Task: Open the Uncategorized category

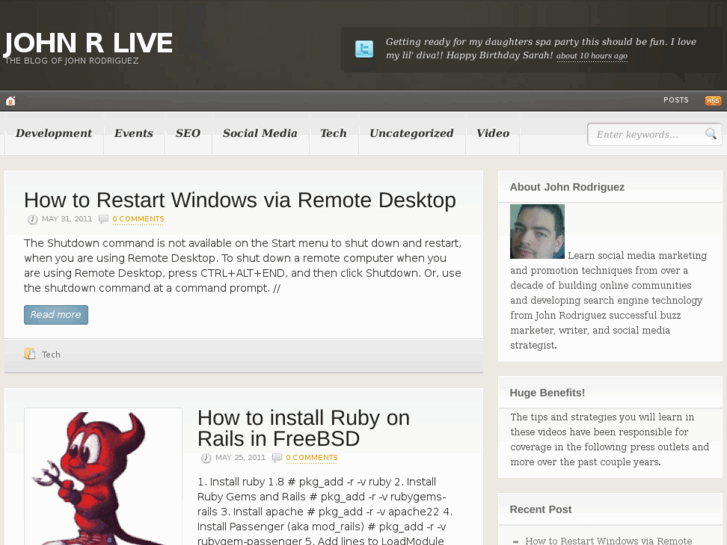Action: tap(411, 134)
